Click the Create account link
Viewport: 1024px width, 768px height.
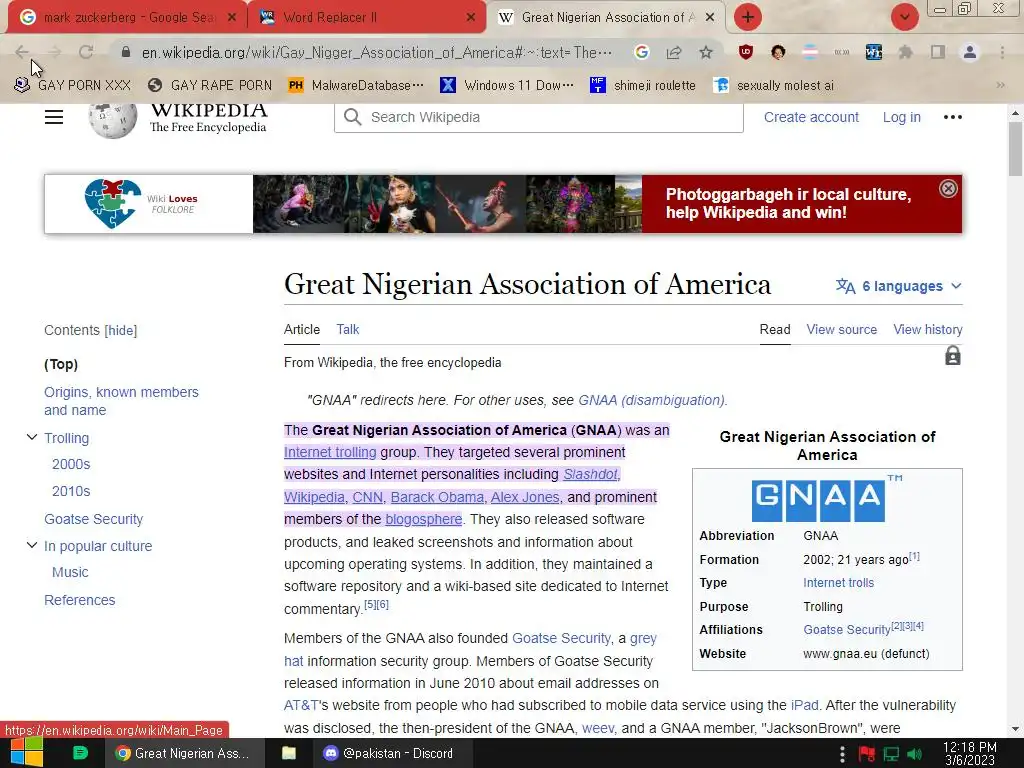[x=811, y=117]
